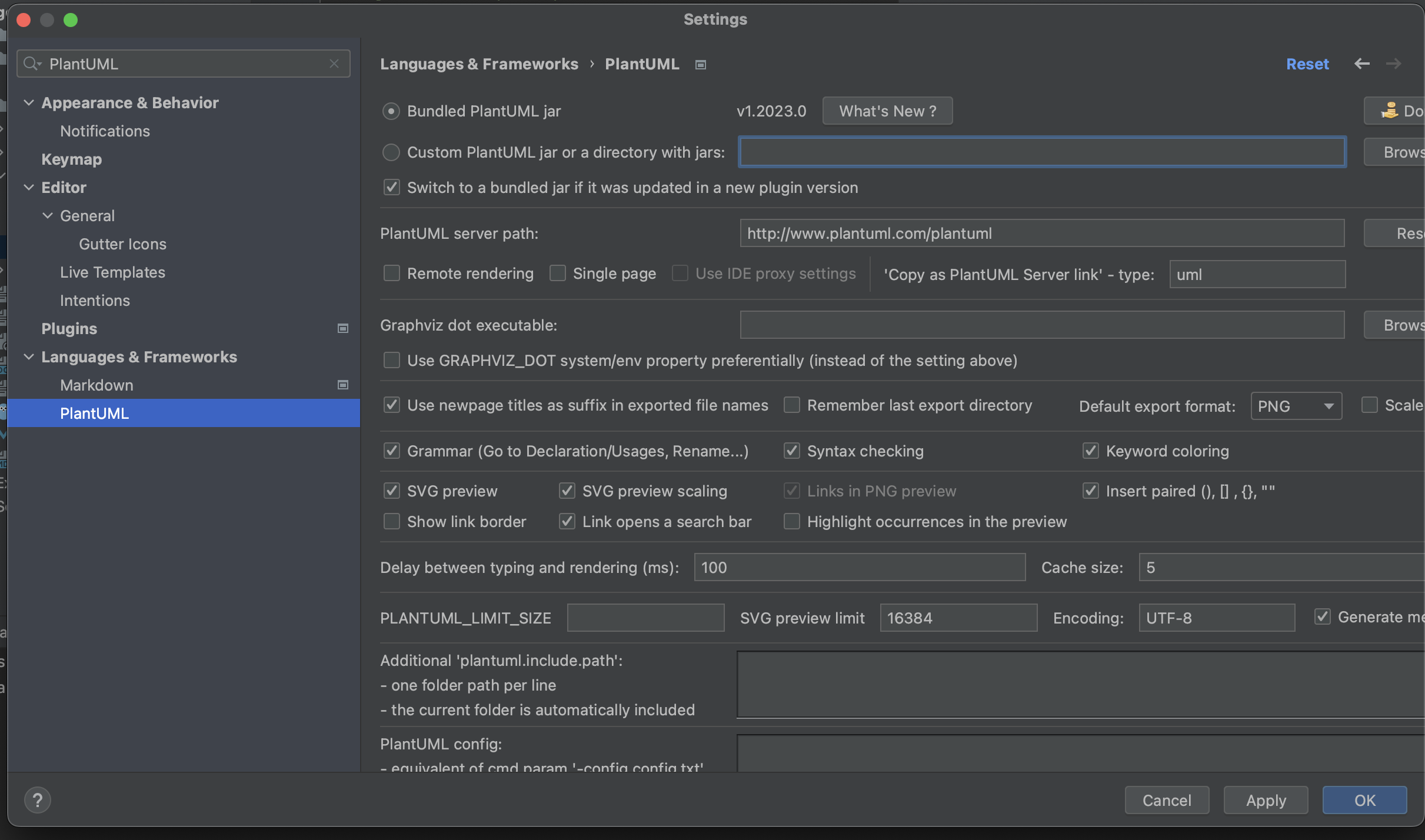The height and width of the screenshot is (840, 1425).
Task: Click the project settings icon next to Markdown
Action: (x=343, y=385)
